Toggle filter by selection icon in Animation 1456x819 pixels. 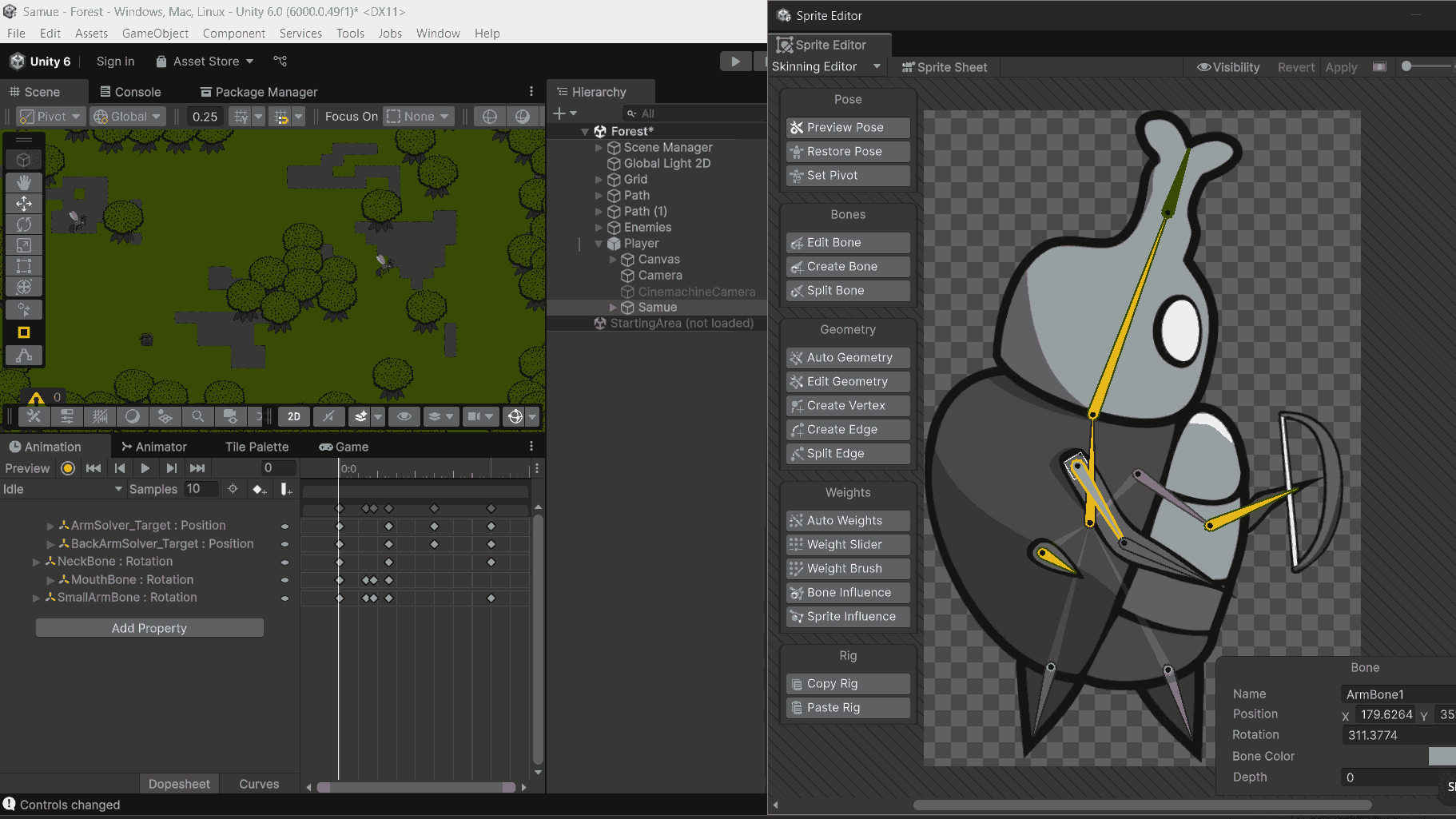coord(233,489)
